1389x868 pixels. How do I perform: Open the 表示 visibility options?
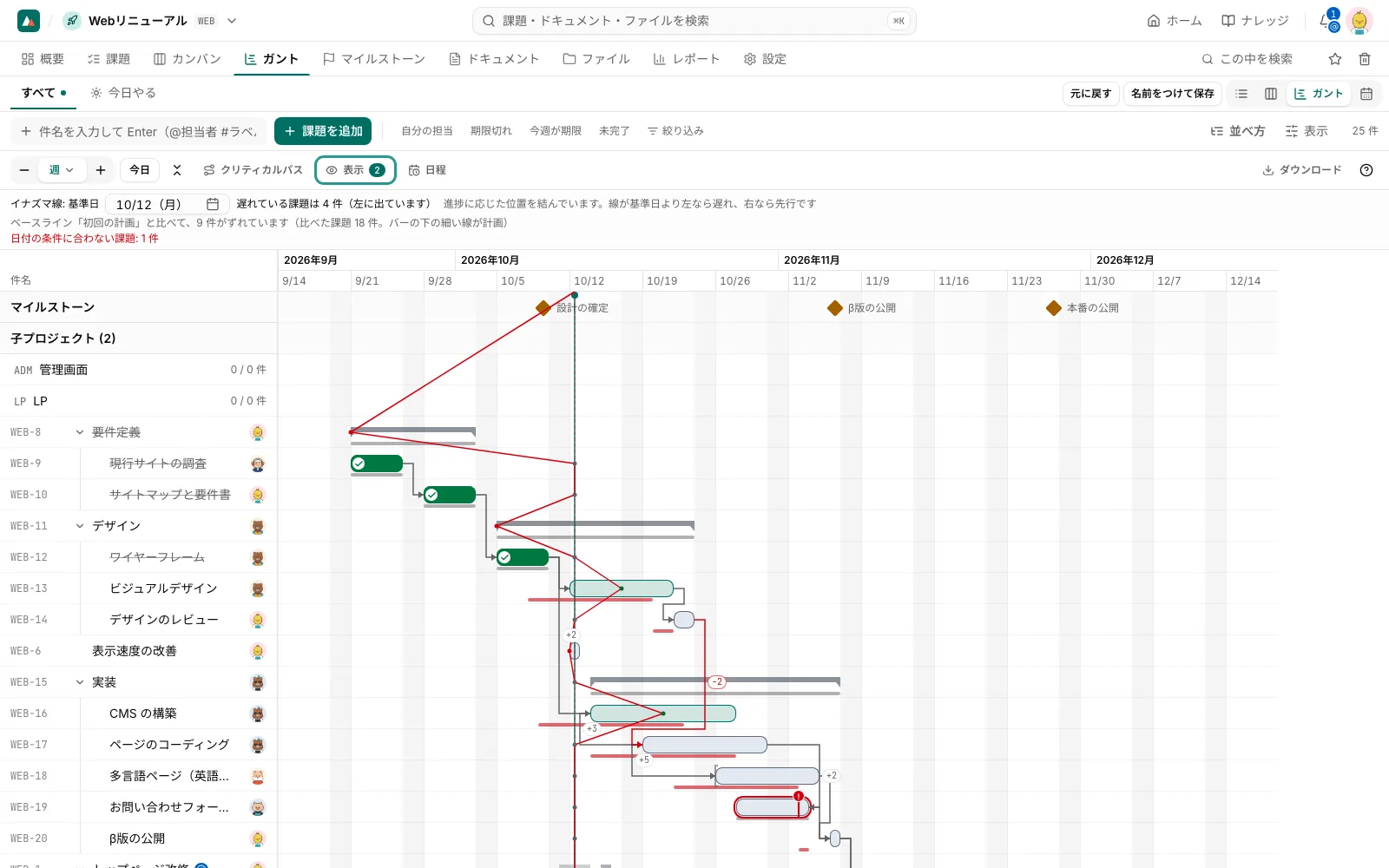tap(355, 170)
